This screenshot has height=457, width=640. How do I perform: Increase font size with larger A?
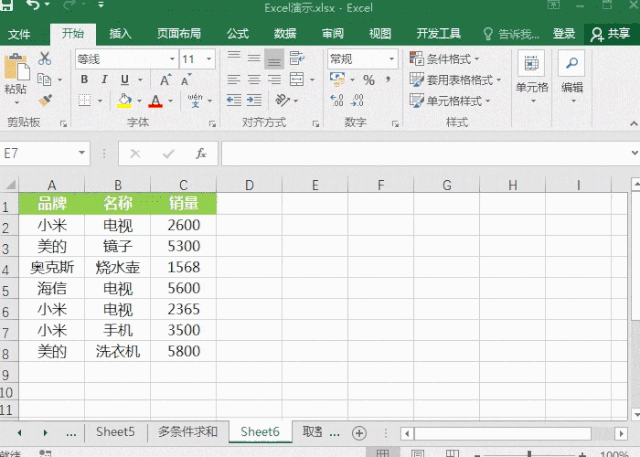(x=165, y=80)
